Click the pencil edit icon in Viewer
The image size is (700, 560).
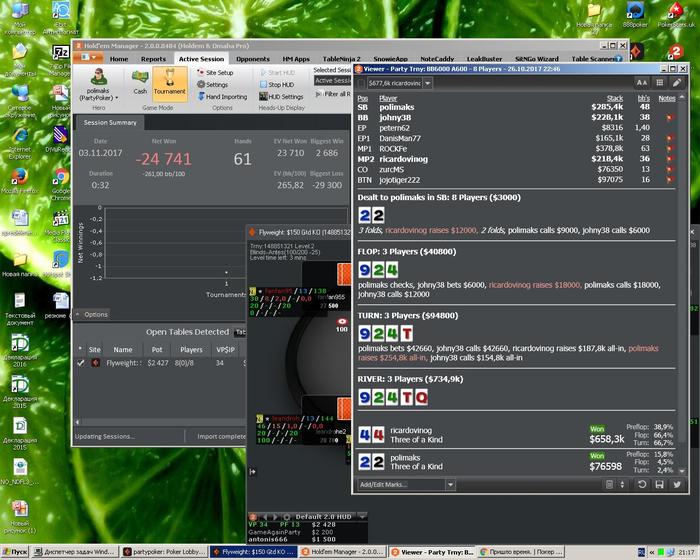pyautogui.click(x=677, y=83)
